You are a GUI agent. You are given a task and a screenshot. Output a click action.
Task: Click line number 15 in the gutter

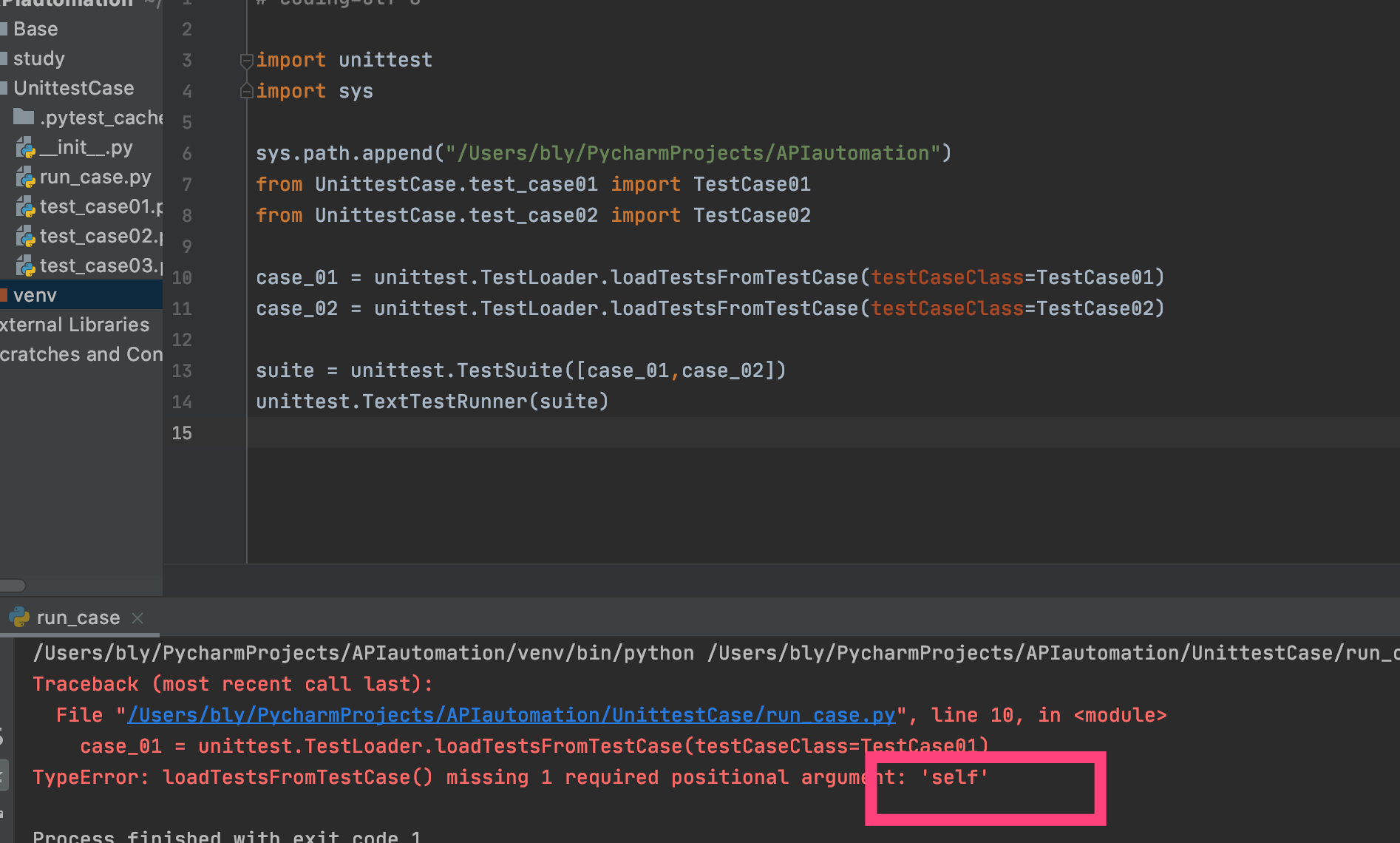182,433
